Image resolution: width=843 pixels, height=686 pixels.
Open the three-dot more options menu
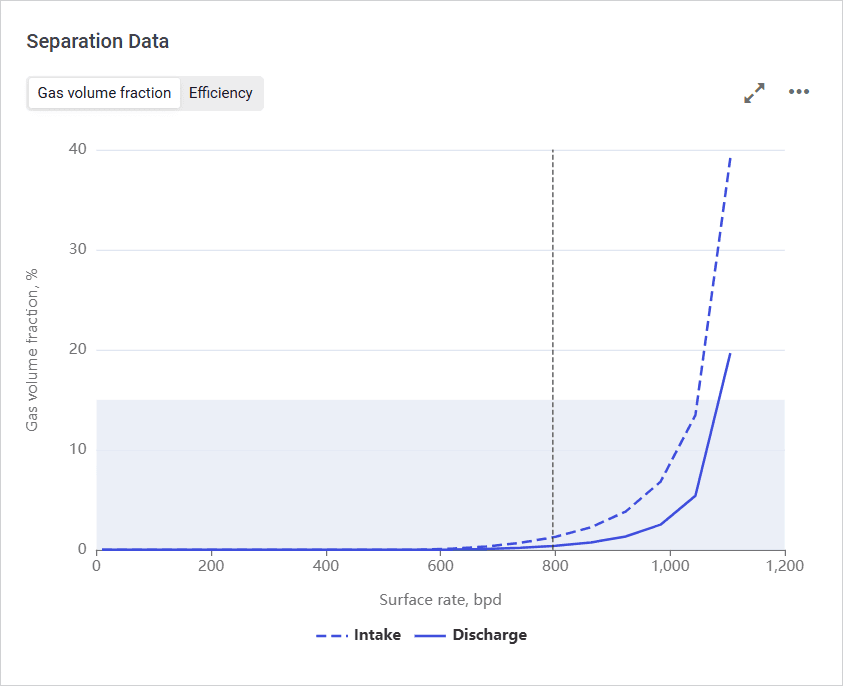point(798,92)
